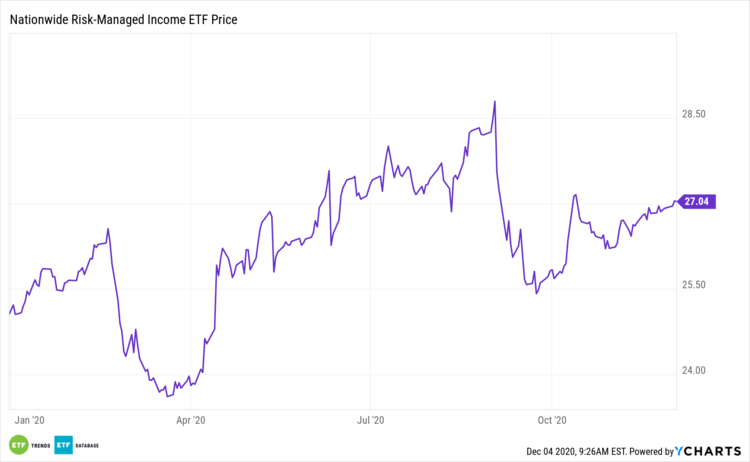Click the Oct '20 x-axis label
Screen dimensions: 750x462
click(552, 420)
